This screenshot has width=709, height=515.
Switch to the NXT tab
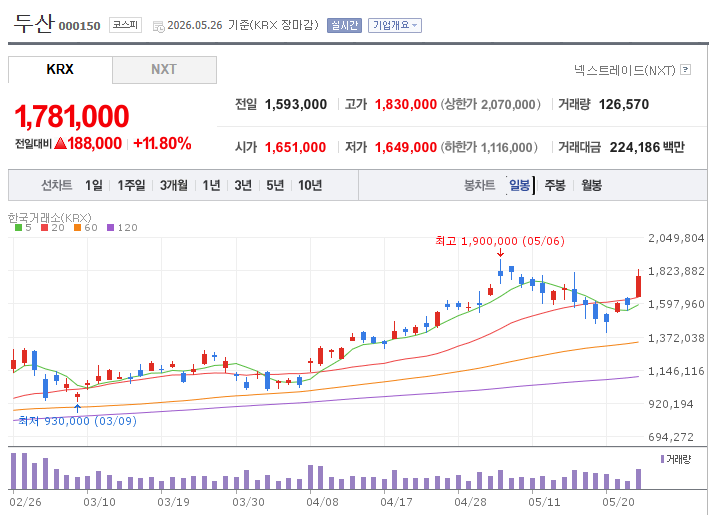(x=164, y=70)
